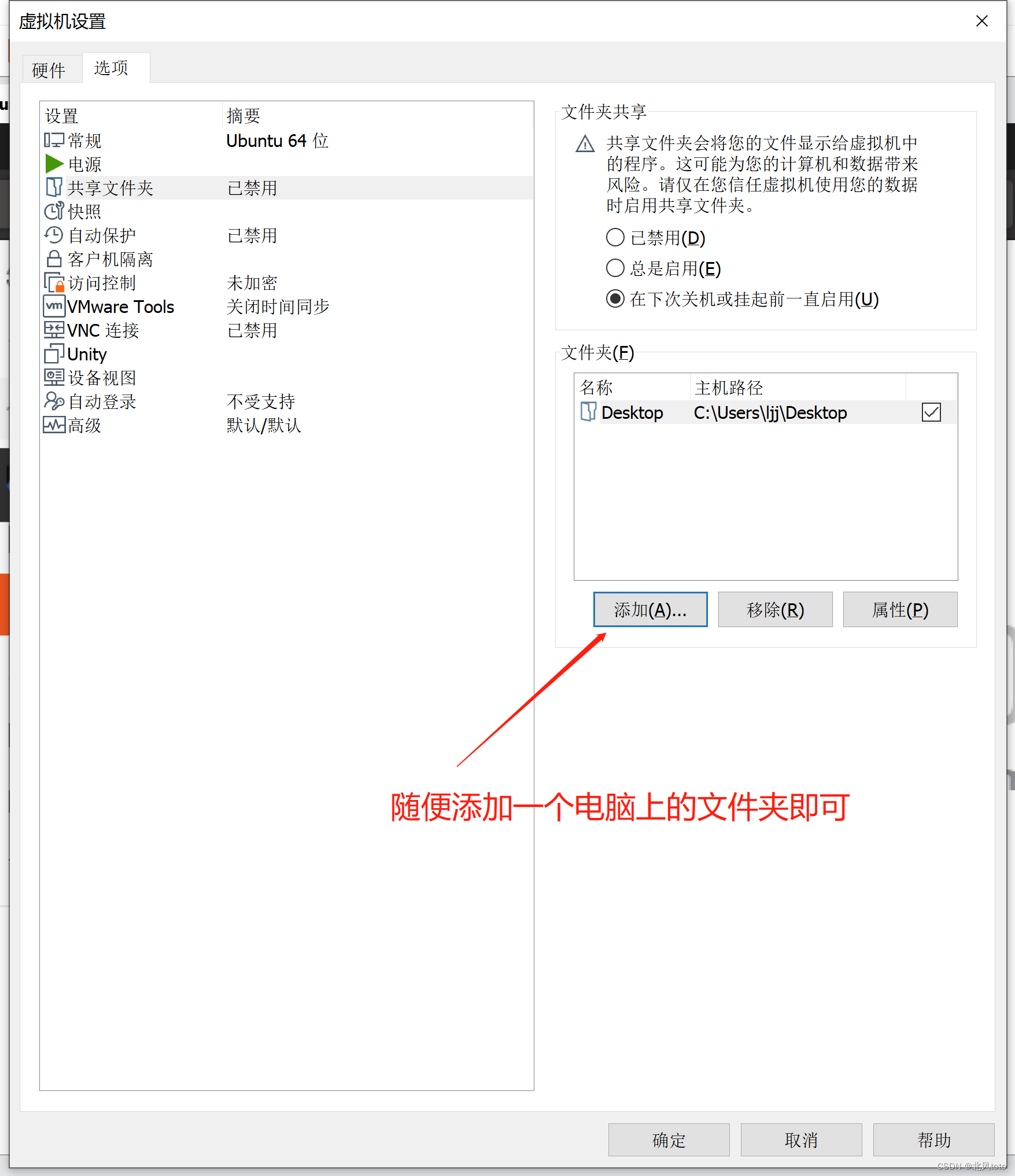Click the 设备视图 appliance view icon
1015x1176 pixels.
[54, 377]
